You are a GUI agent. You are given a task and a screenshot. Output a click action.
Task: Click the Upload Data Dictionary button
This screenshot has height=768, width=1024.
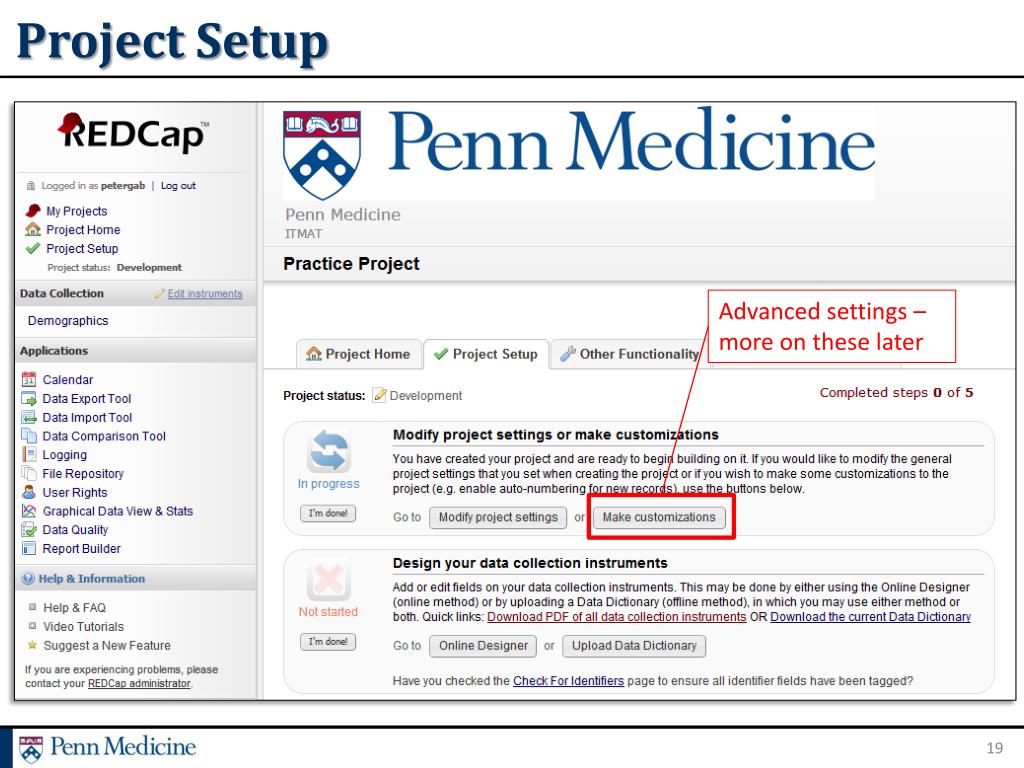click(633, 646)
